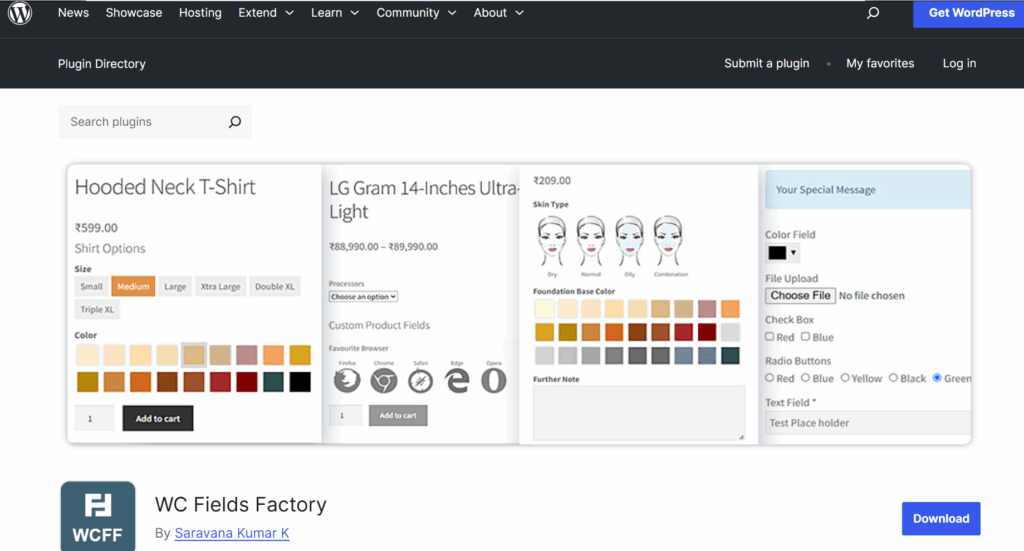Screen dimensions: 1024x551
Task: Check the Blue checkbox under Check Box
Action: point(806,337)
